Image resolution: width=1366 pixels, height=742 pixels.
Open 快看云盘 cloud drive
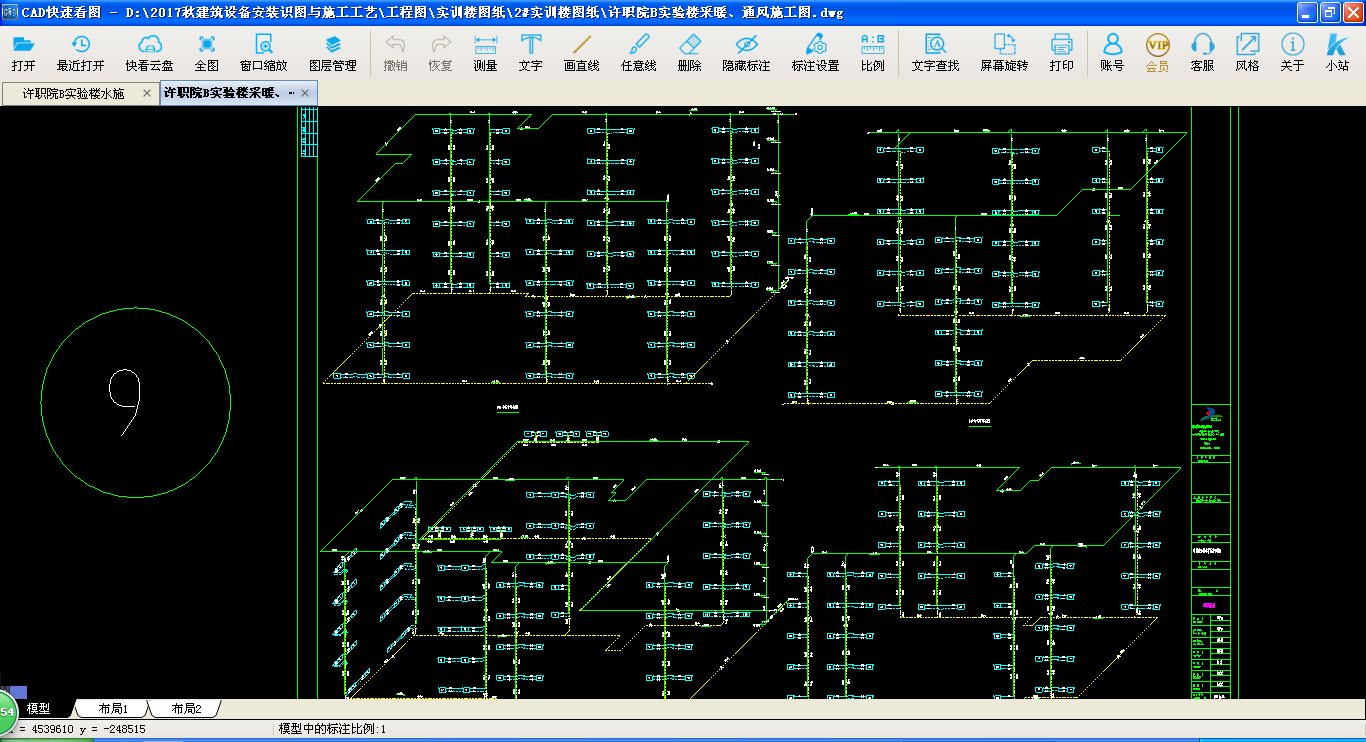[149, 45]
